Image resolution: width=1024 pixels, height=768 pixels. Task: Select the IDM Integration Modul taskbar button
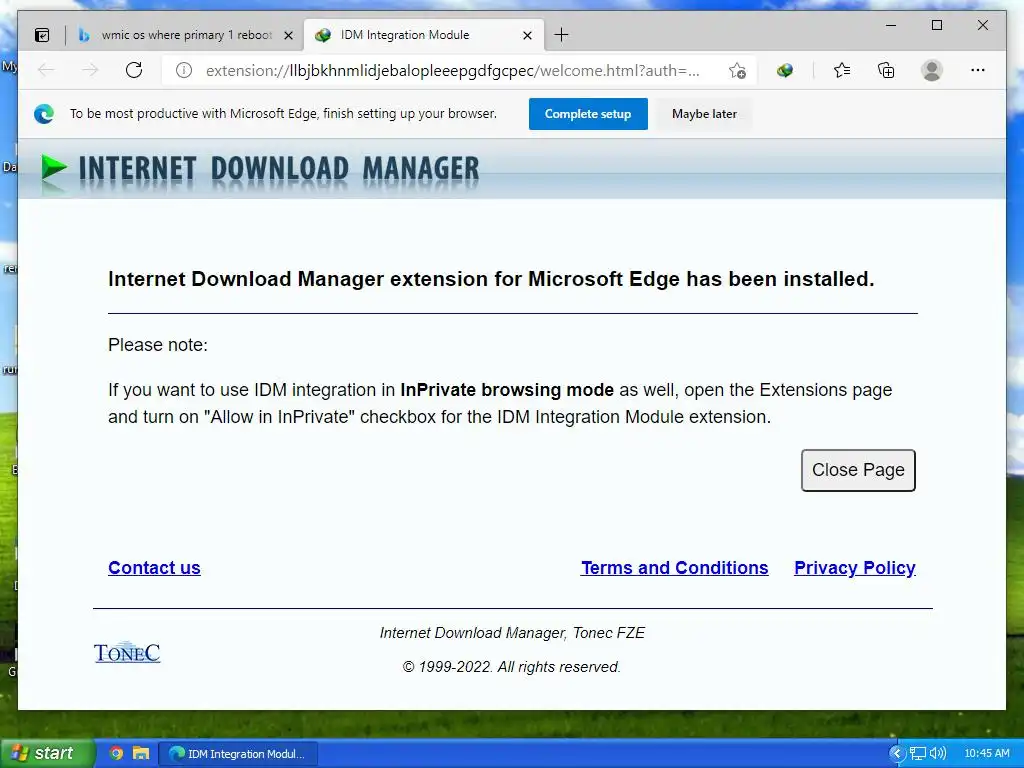(x=238, y=754)
